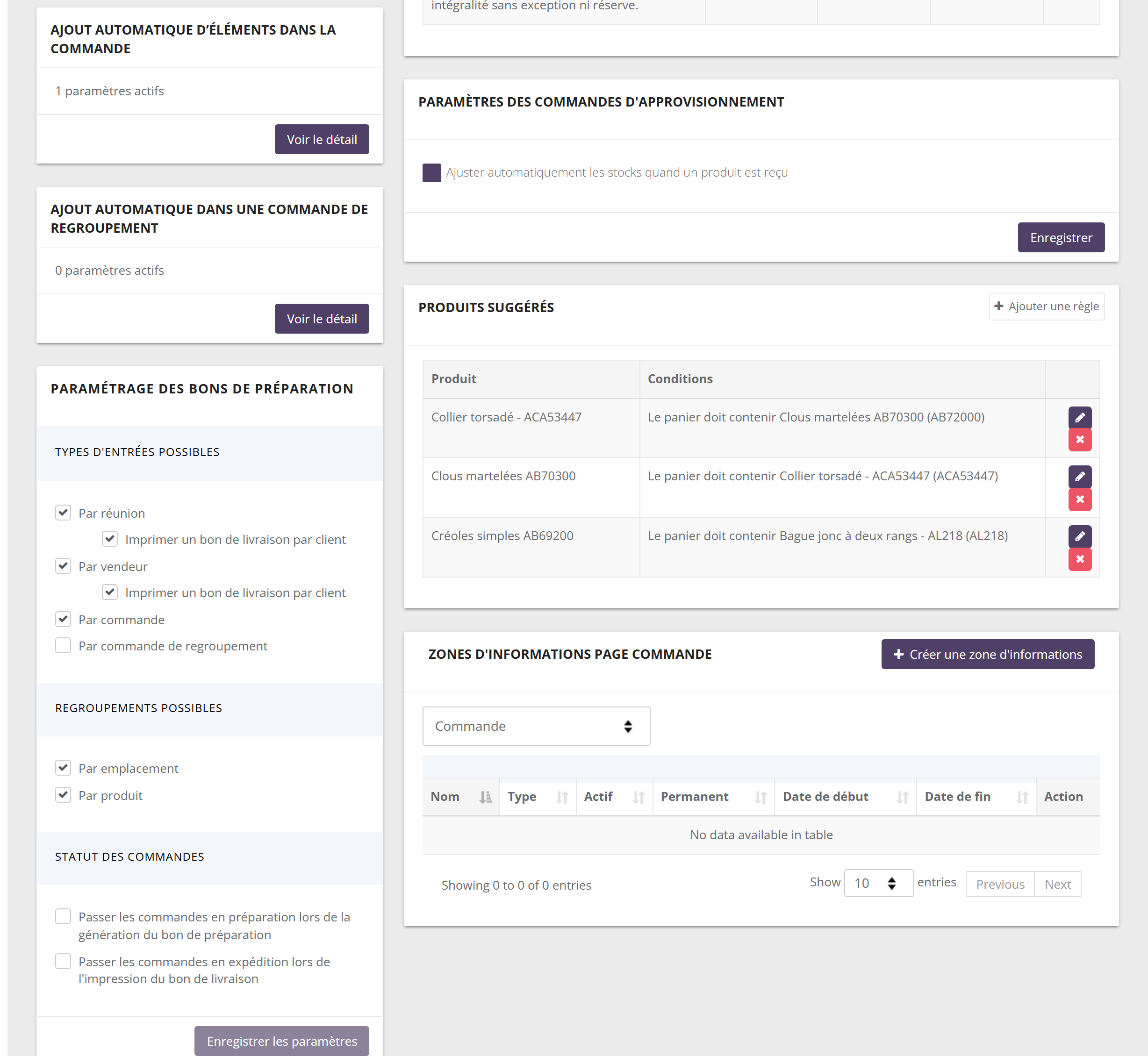
Task: Check passing orders to expédition on printing
Action: tap(63, 961)
